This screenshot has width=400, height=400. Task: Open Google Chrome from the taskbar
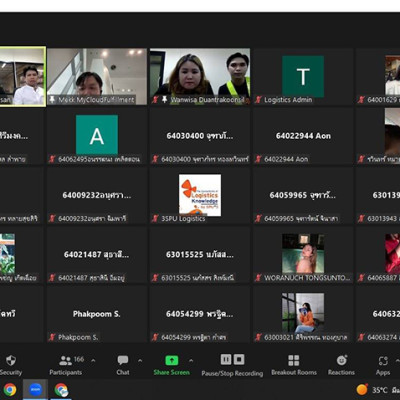click(10, 390)
